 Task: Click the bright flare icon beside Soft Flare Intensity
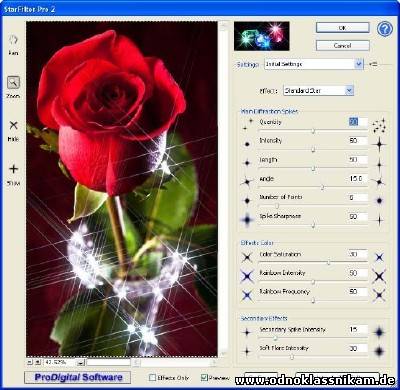pos(379,351)
